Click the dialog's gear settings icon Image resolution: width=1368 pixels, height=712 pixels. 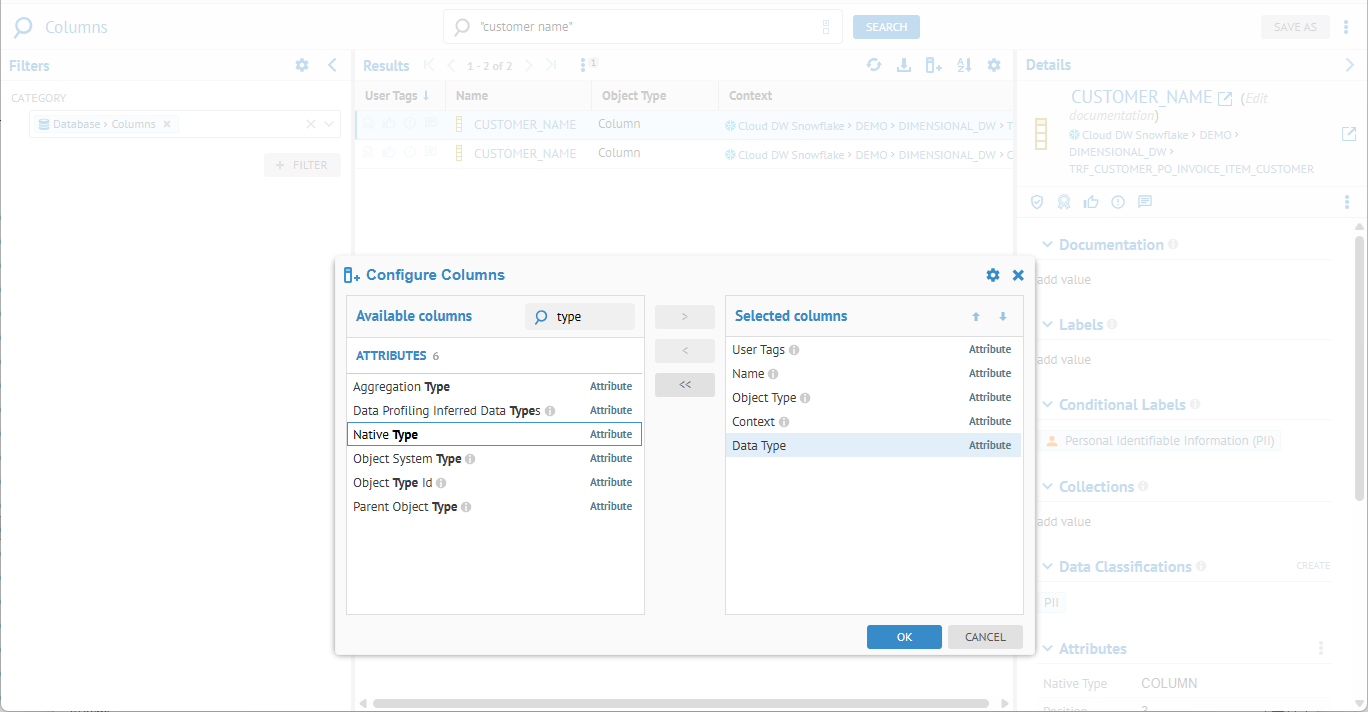click(x=992, y=275)
